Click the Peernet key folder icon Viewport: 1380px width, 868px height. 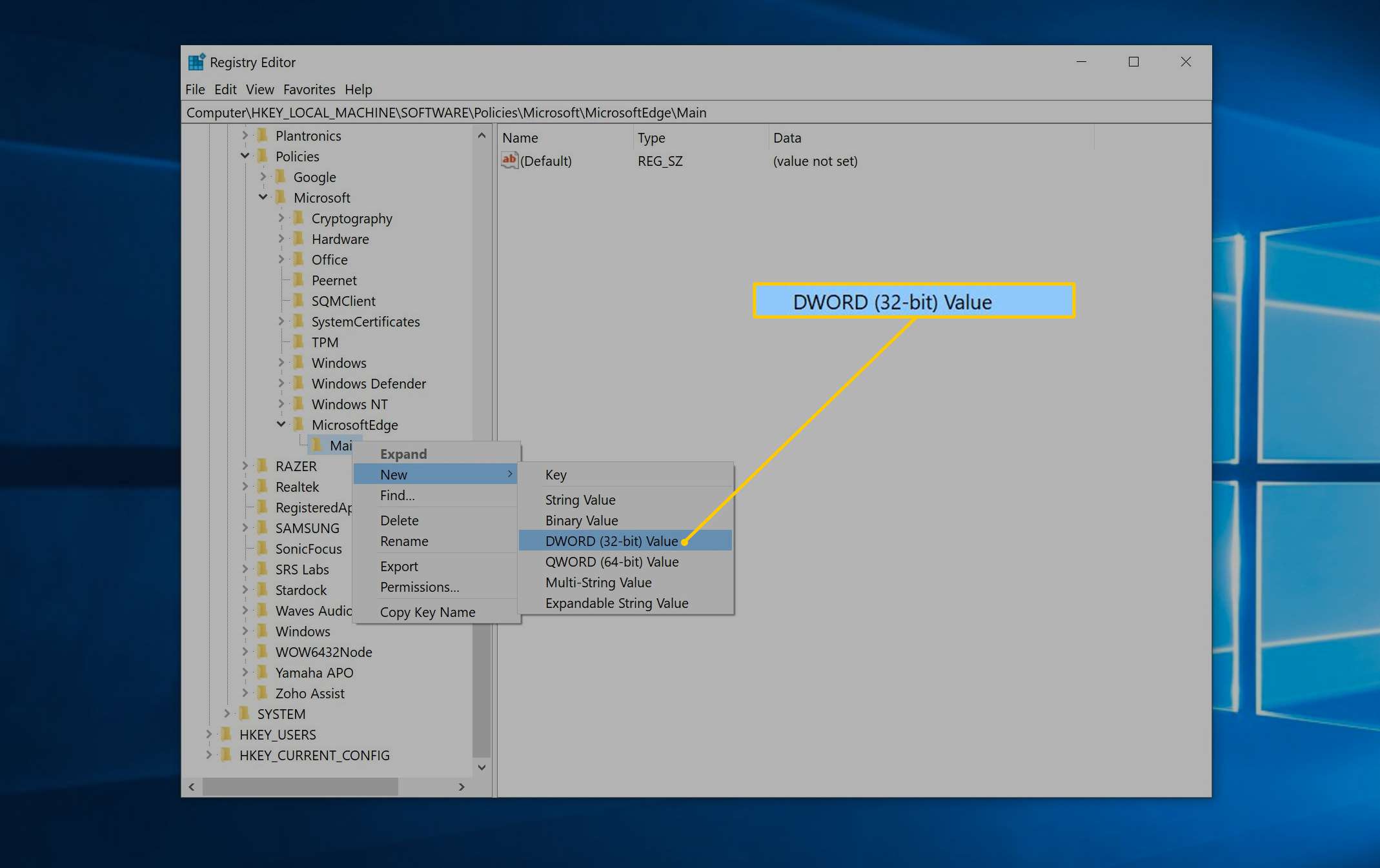coord(298,280)
